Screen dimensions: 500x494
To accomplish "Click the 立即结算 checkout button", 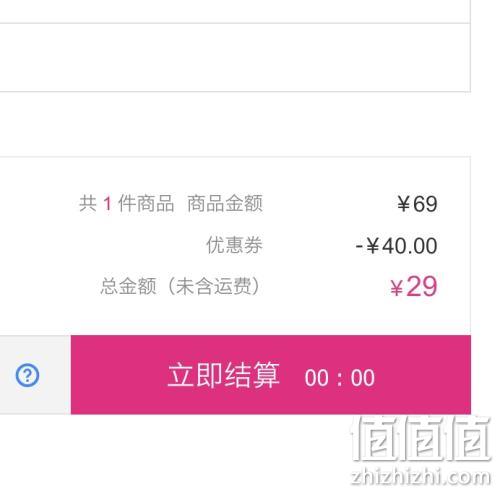I will pyautogui.click(x=271, y=375).
